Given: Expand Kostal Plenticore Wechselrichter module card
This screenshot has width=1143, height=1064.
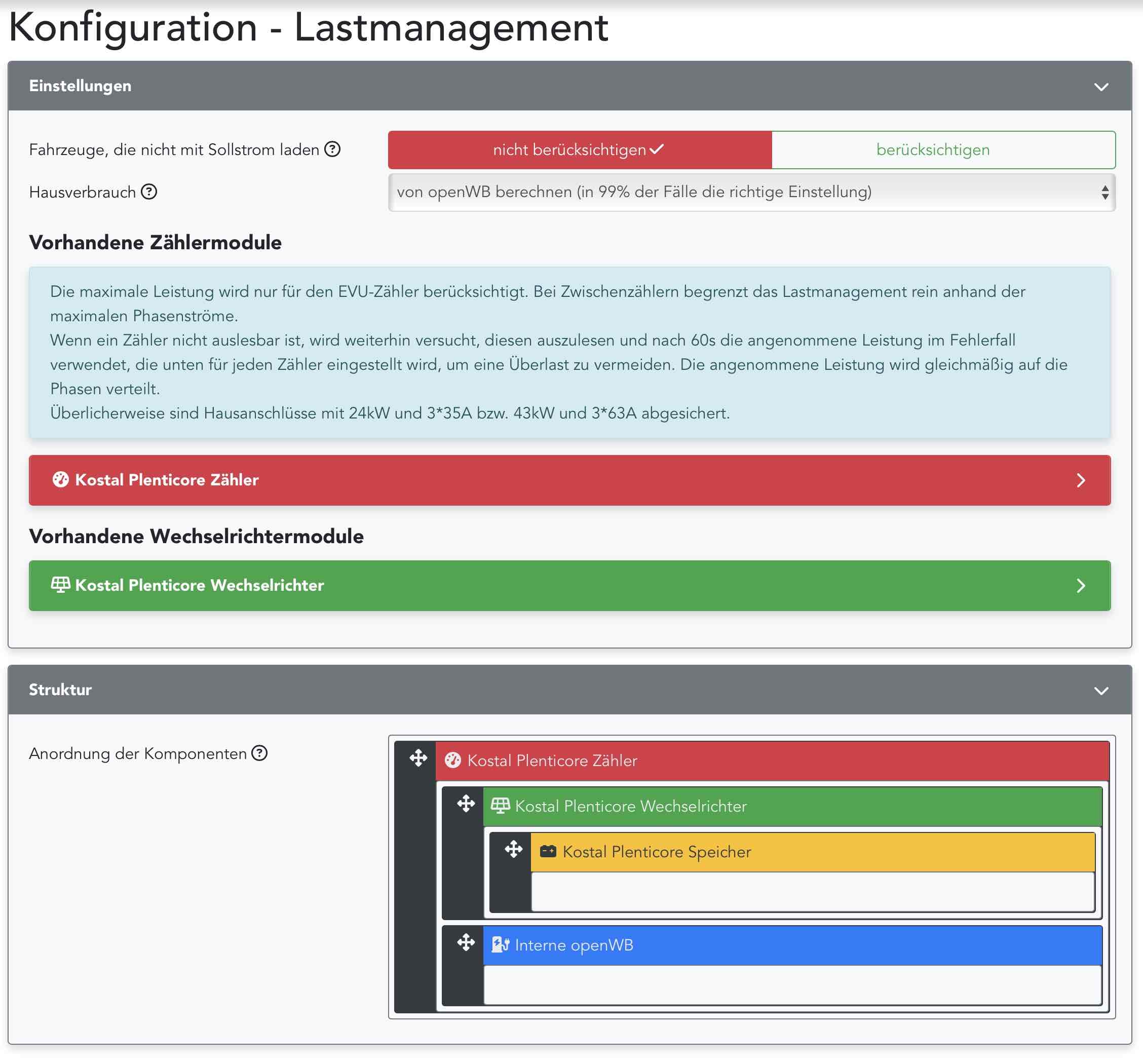Looking at the screenshot, I should tap(569, 585).
